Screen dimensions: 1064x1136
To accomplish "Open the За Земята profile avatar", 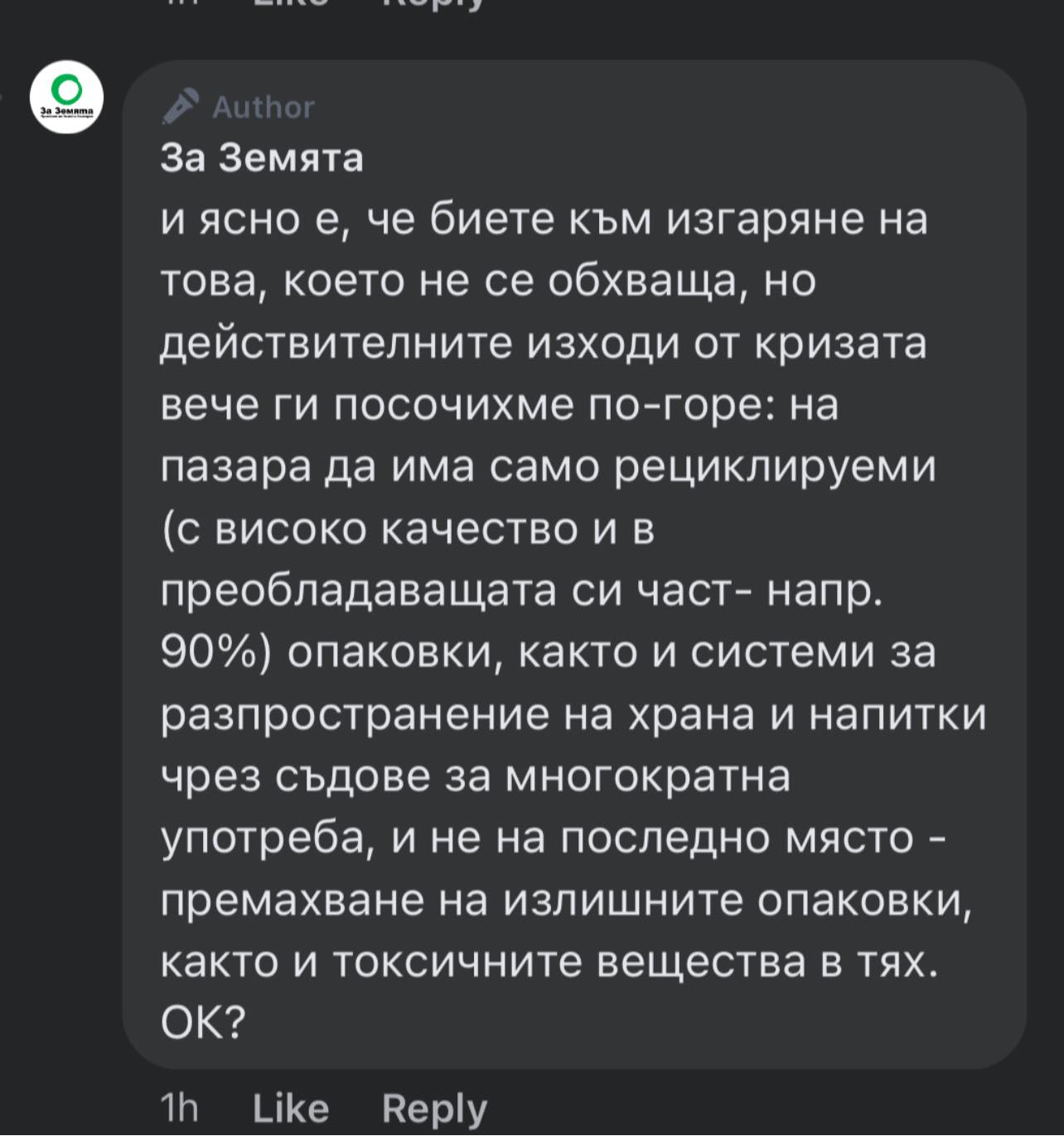I will pyautogui.click(x=66, y=96).
